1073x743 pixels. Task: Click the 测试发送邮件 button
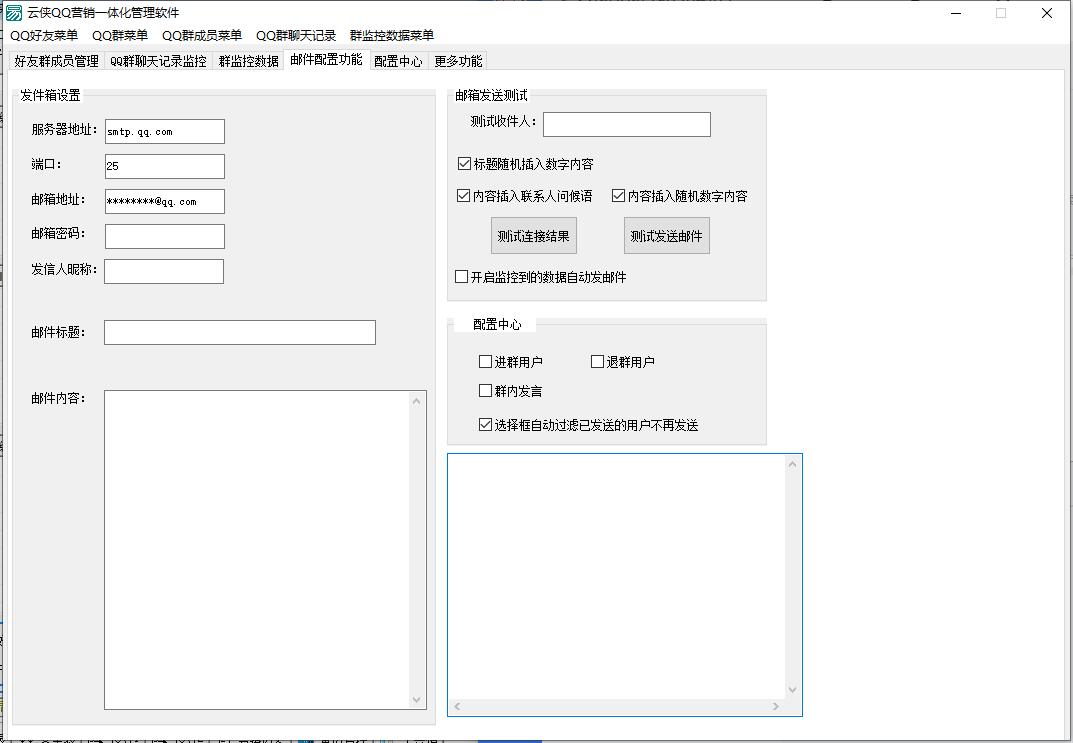click(667, 236)
